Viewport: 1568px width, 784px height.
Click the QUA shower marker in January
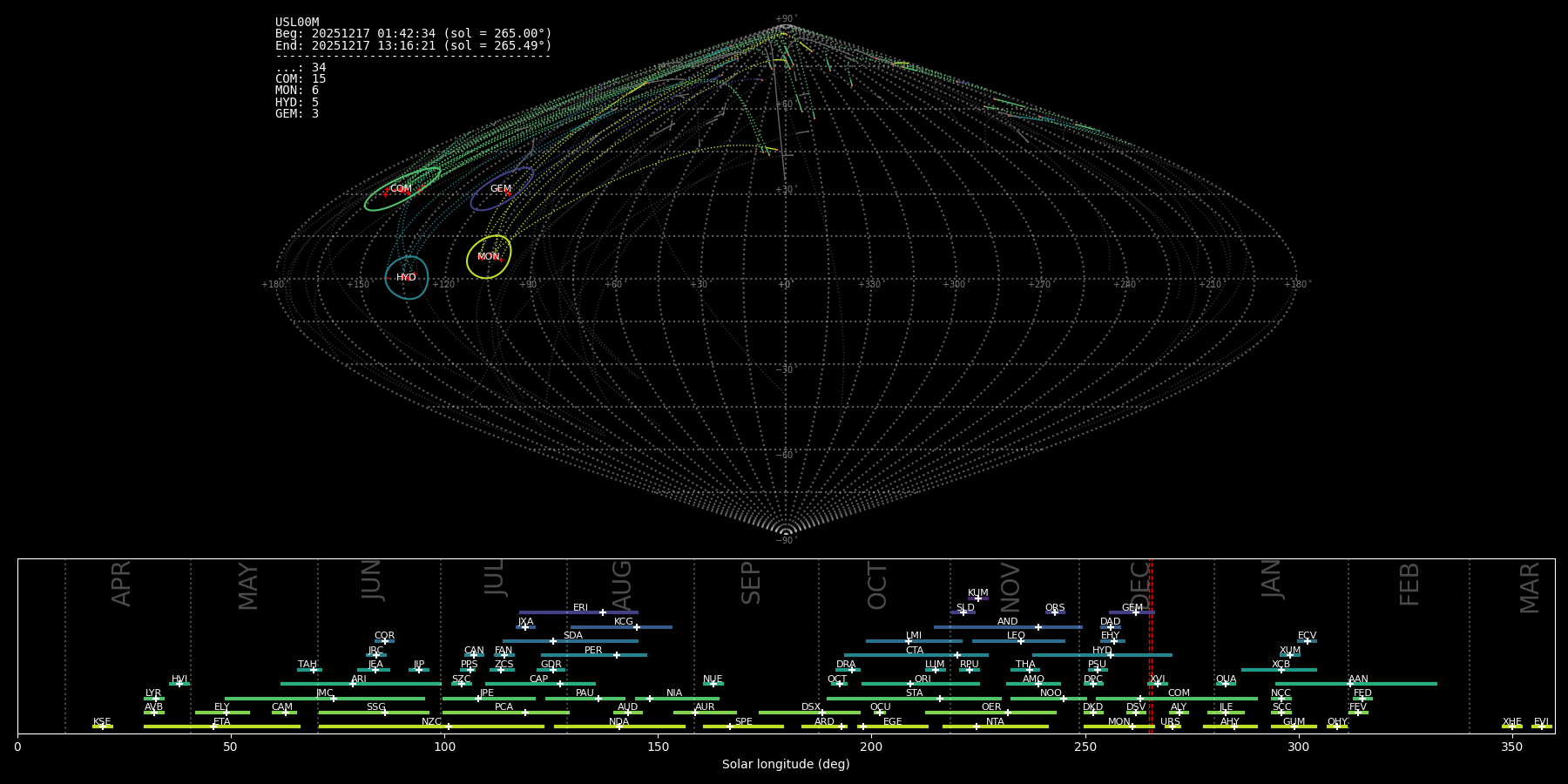(1226, 684)
